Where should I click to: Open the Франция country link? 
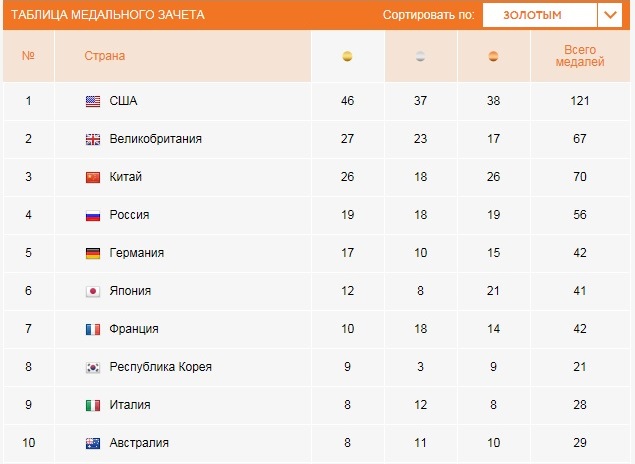click(x=134, y=329)
